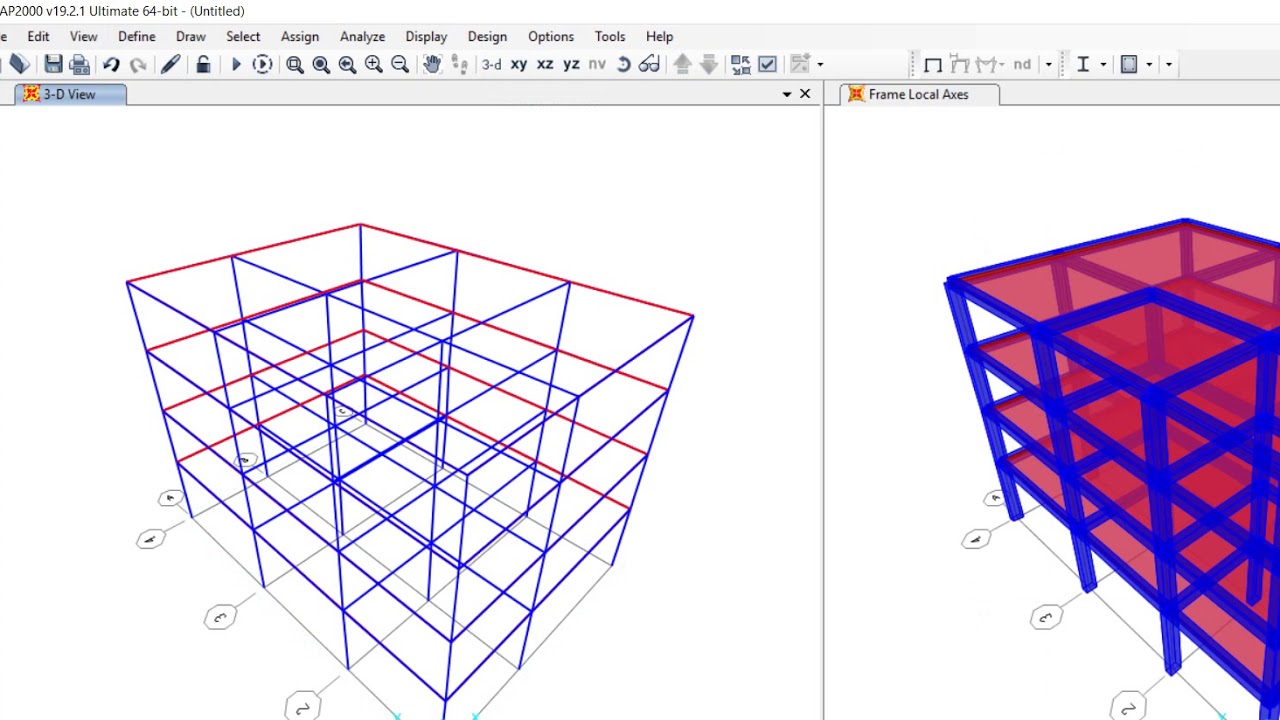Switch to the Frame Local Axes tab
This screenshot has width=1280, height=720.
tap(919, 94)
